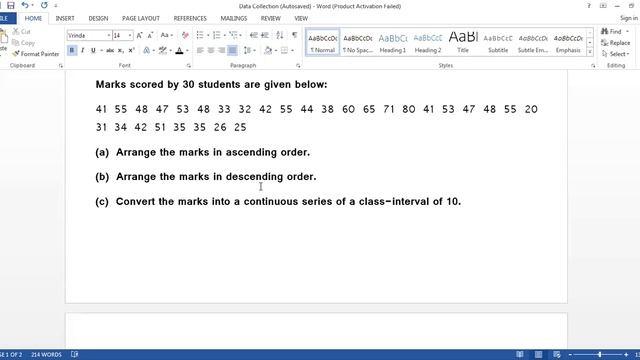Click the Cut command
This screenshot has height=360, width=640.
[21, 31]
